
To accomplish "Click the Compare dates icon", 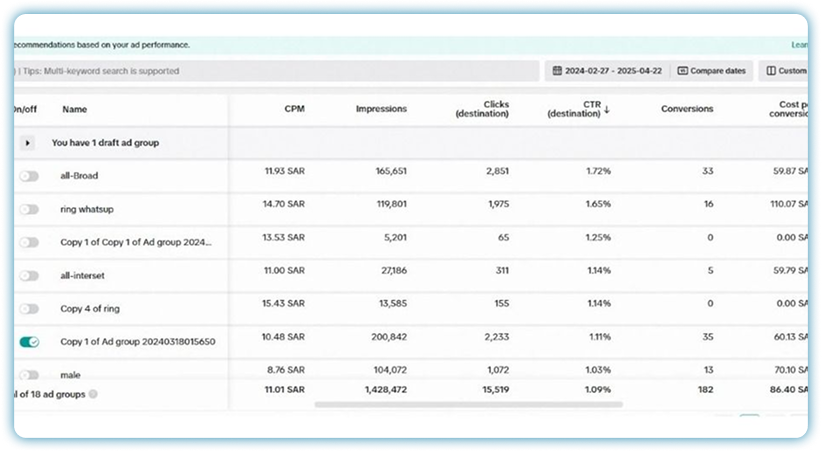I will coord(683,71).
